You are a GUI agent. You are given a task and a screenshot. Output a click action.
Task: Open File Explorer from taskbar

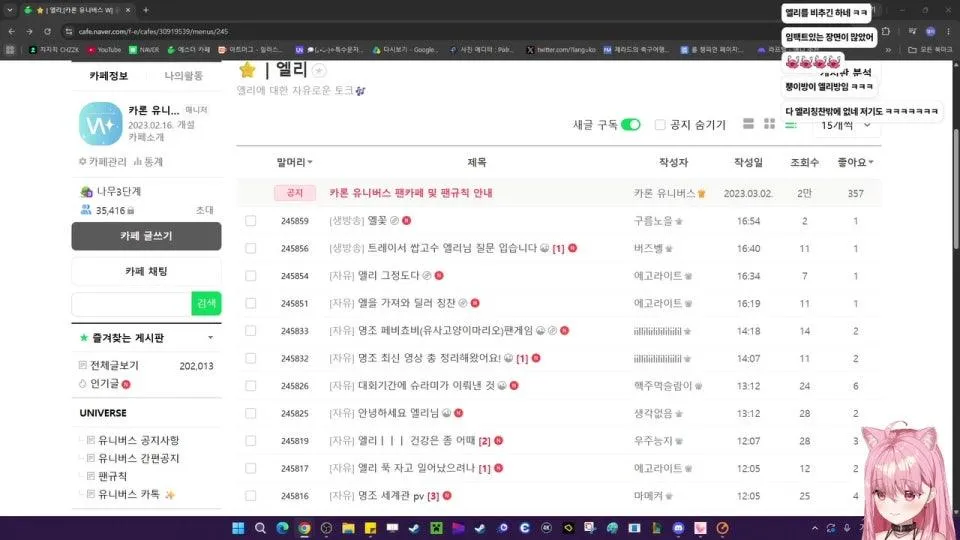(348, 528)
